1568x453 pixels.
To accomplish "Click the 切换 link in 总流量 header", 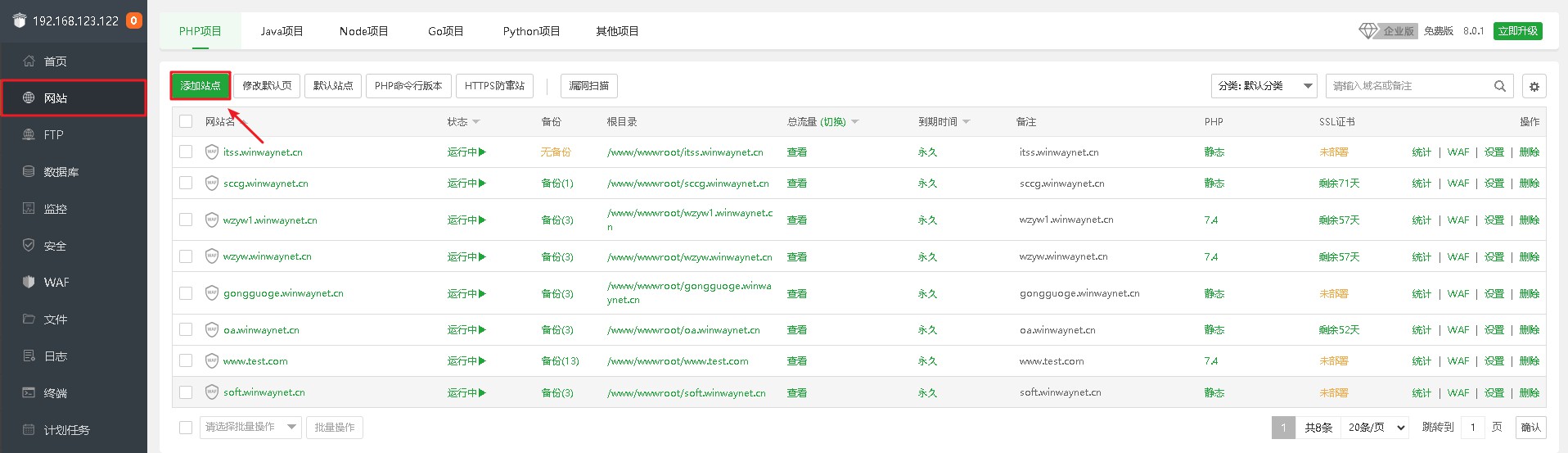I will pos(833,122).
